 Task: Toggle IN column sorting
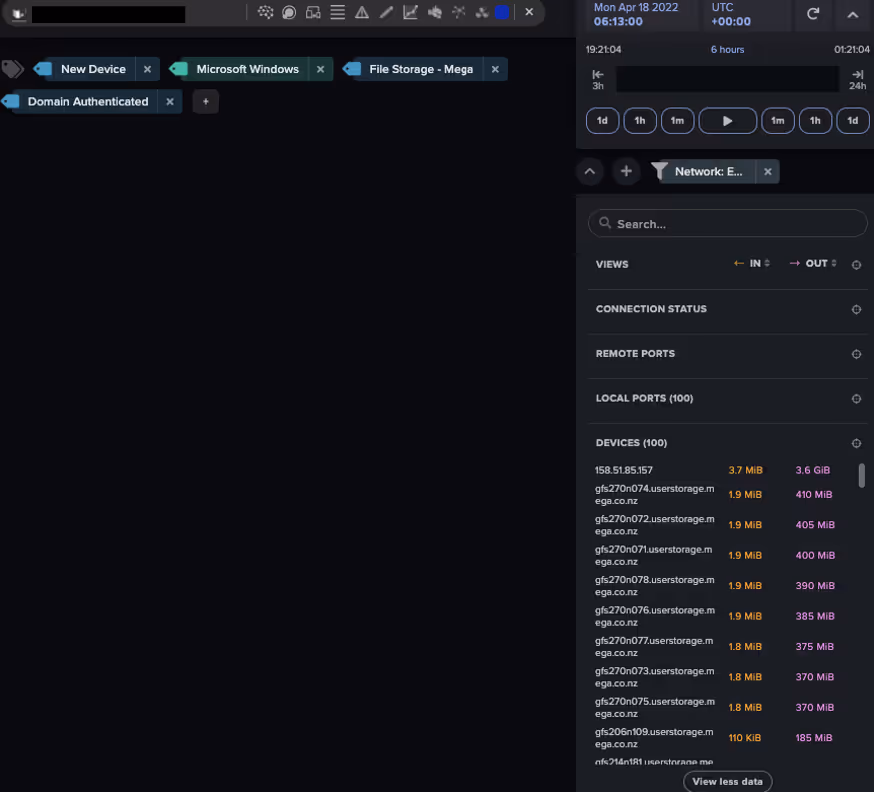click(x=752, y=264)
